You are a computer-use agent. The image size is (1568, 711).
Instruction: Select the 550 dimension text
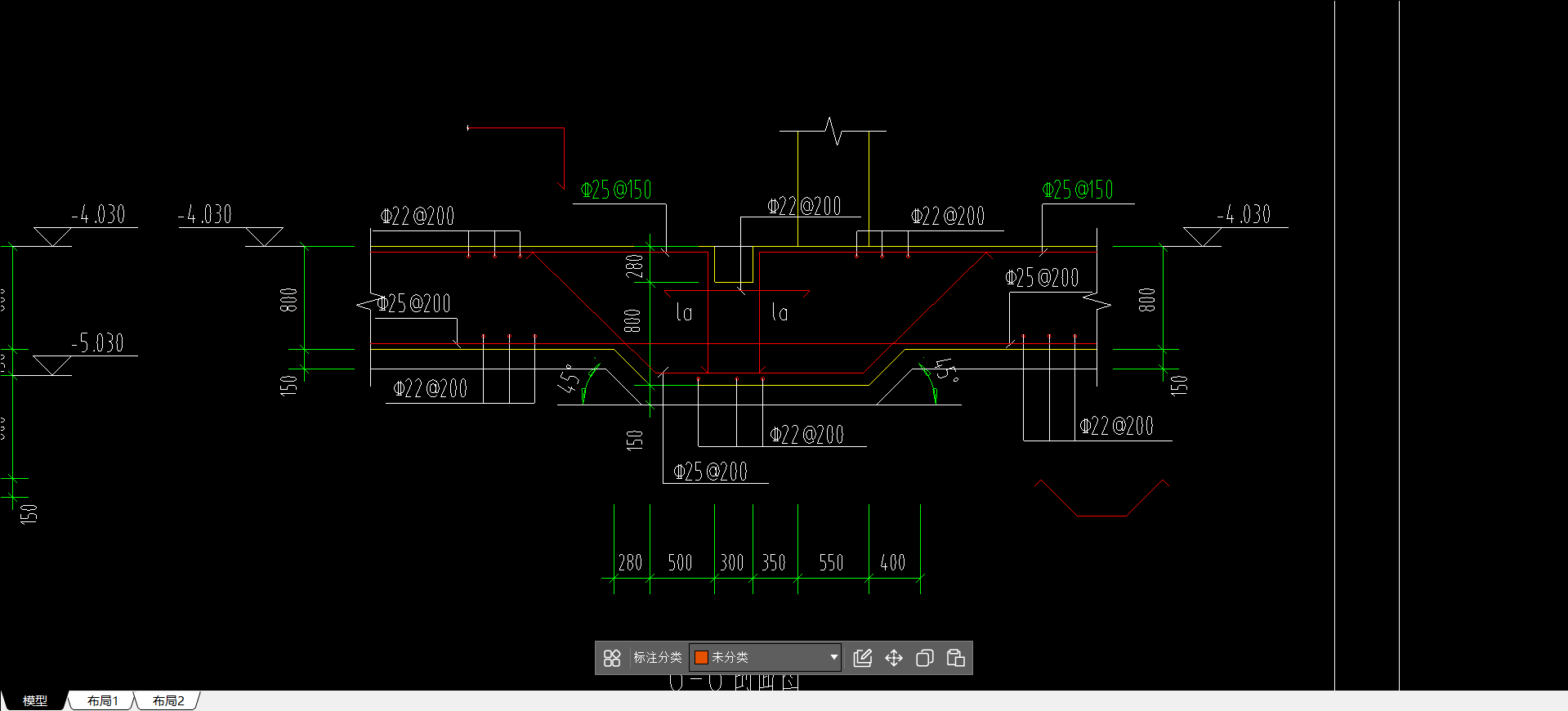coord(832,562)
